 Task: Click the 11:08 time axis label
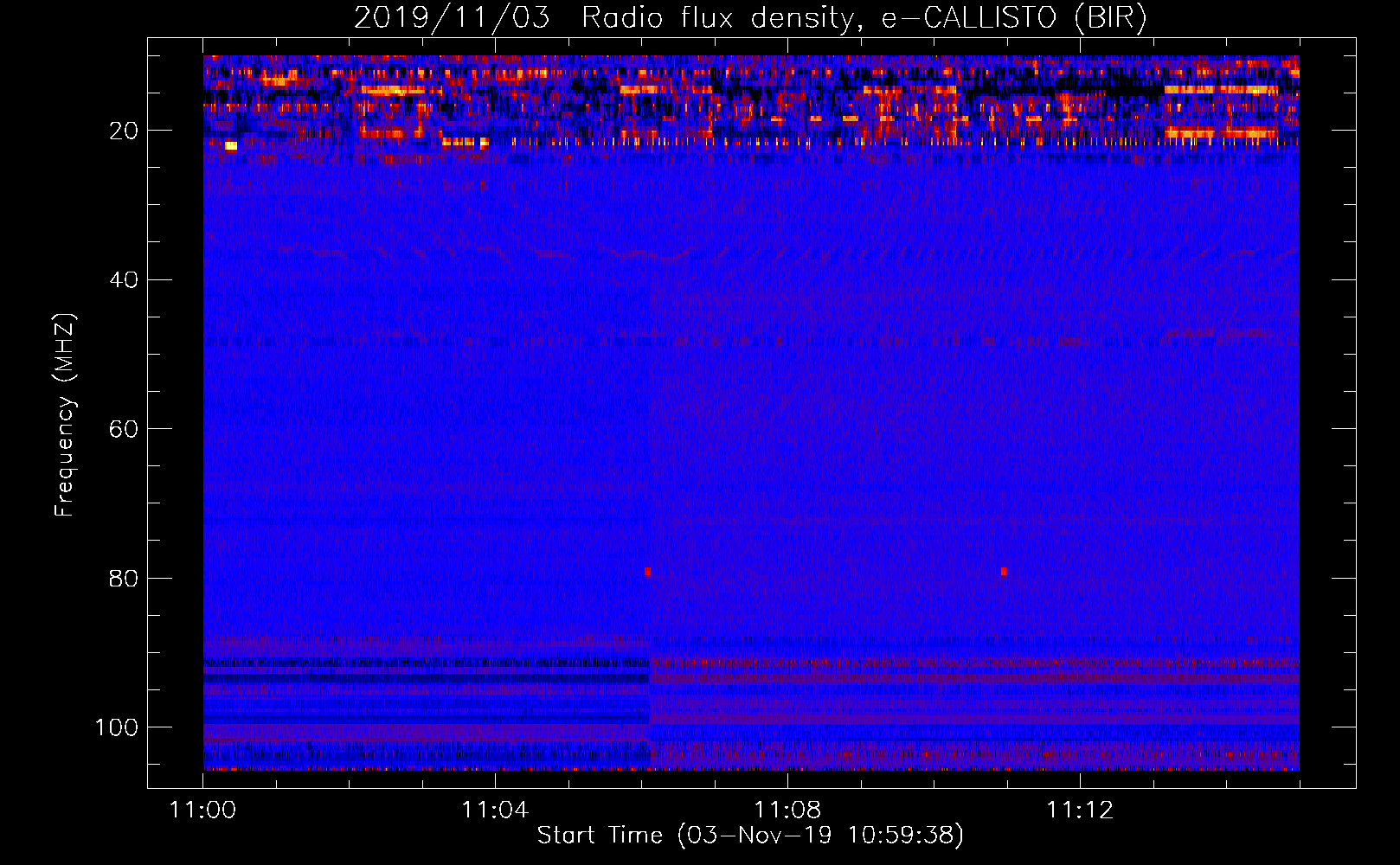(x=787, y=811)
